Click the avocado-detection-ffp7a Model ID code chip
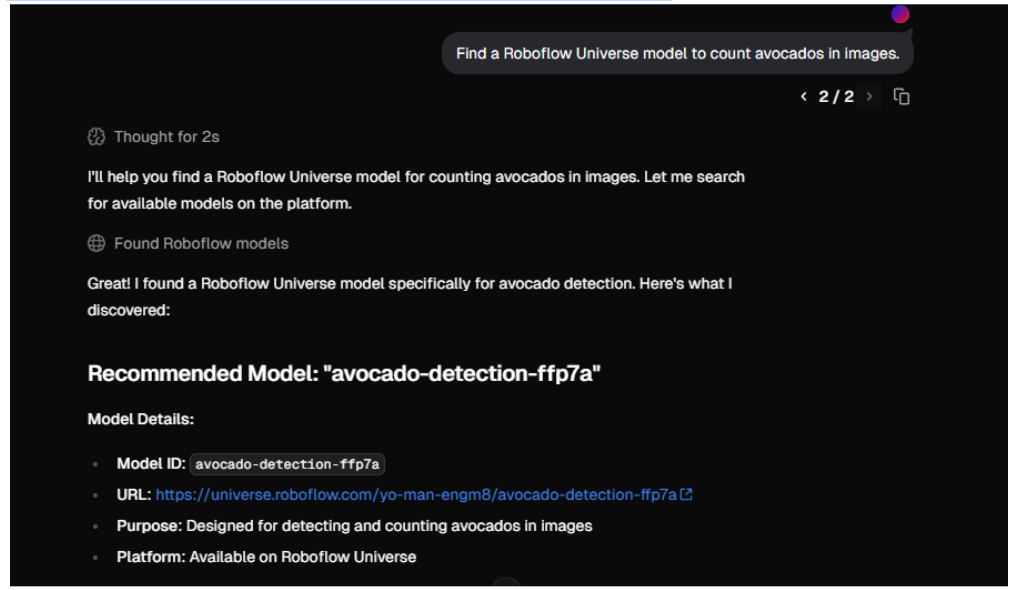The image size is (1012, 590). pyautogui.click(x=287, y=464)
